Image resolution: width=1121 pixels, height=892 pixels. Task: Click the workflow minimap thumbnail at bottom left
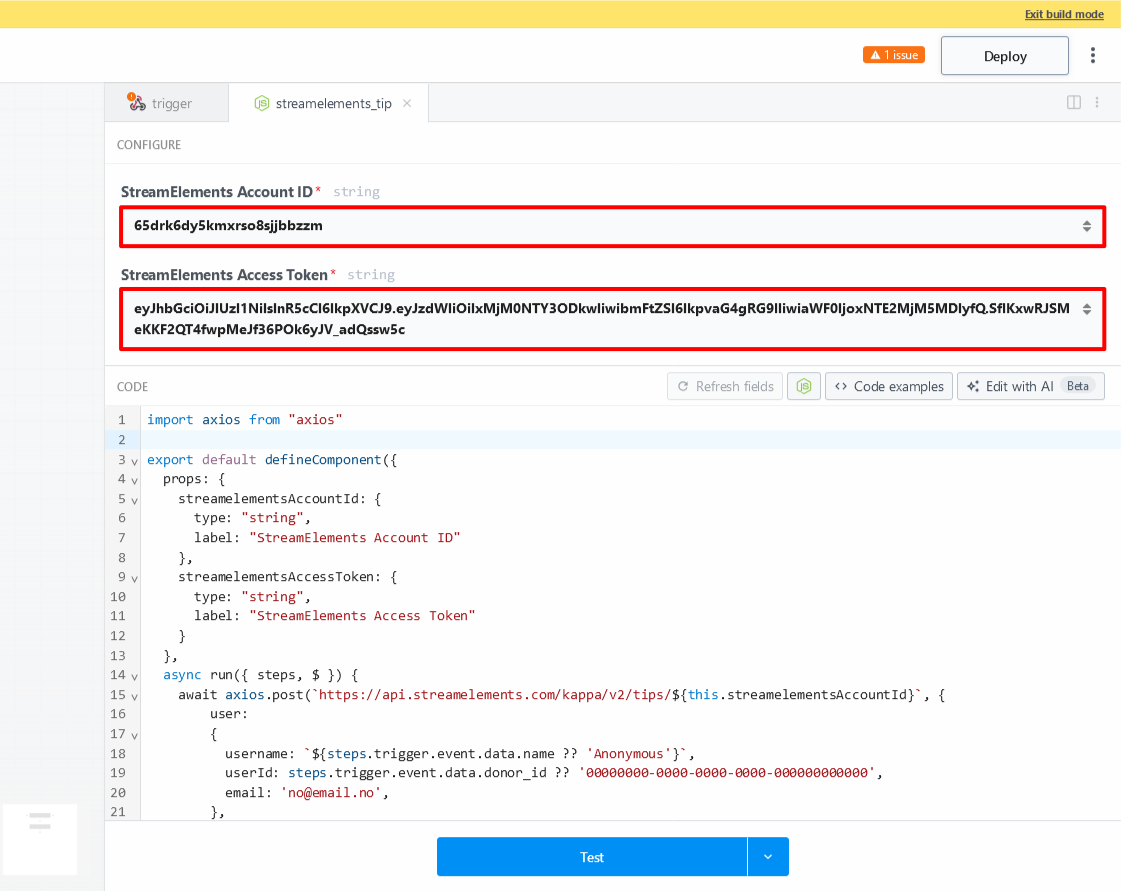tap(40, 839)
